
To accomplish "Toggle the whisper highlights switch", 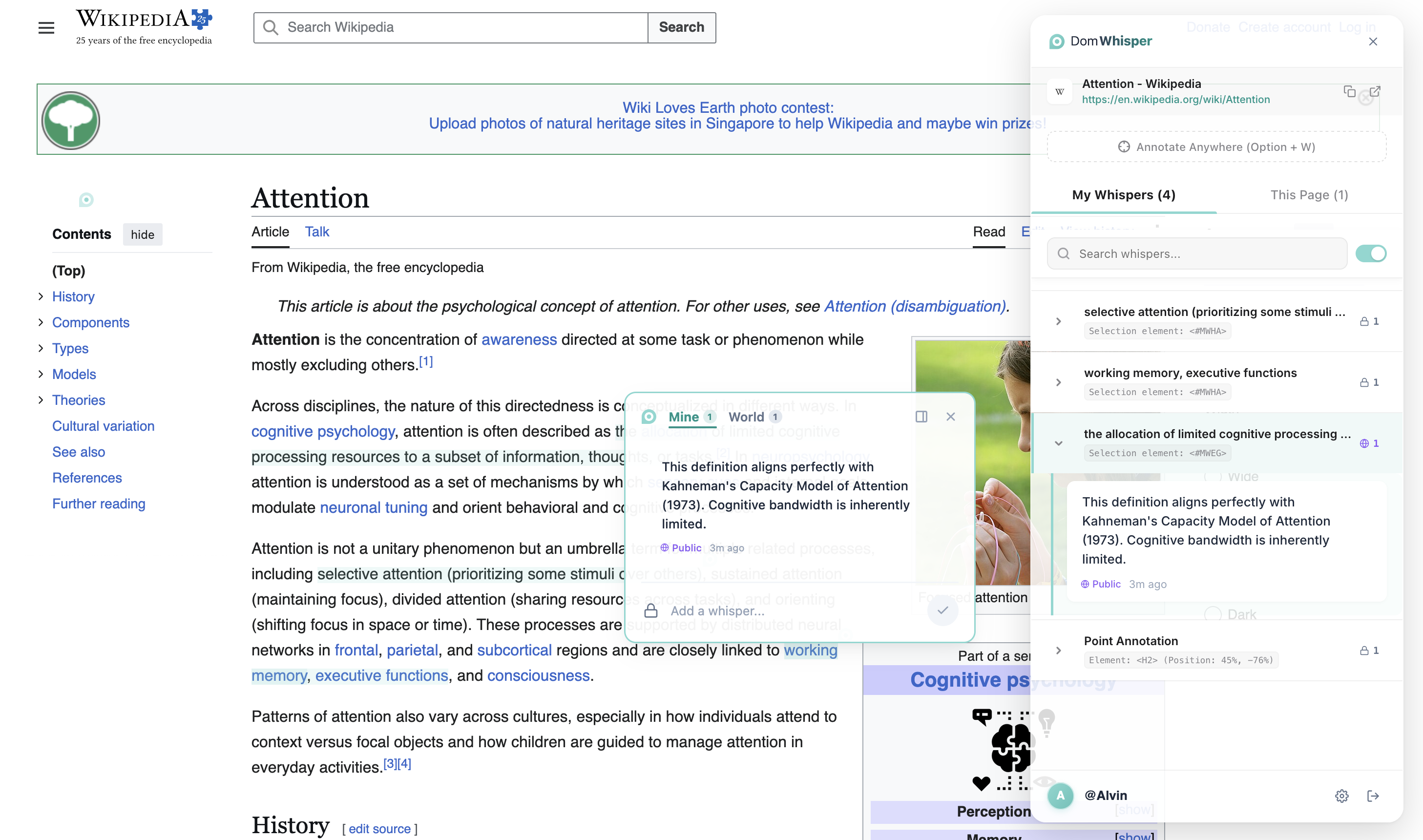I will click(x=1370, y=253).
